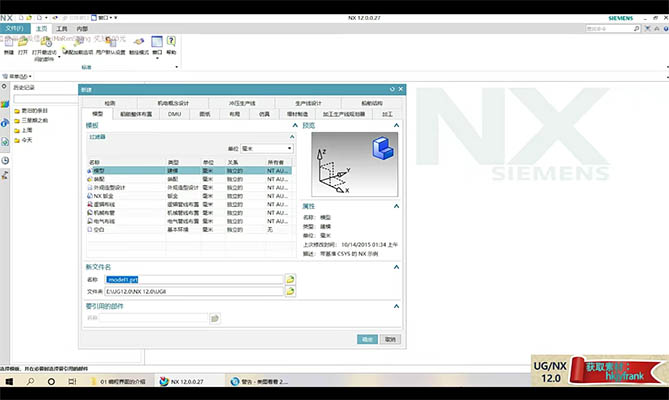Image resolution: width=669 pixels, height=400 pixels.
Task: Select Mechatronics Concept Design tab
Action: (173, 103)
